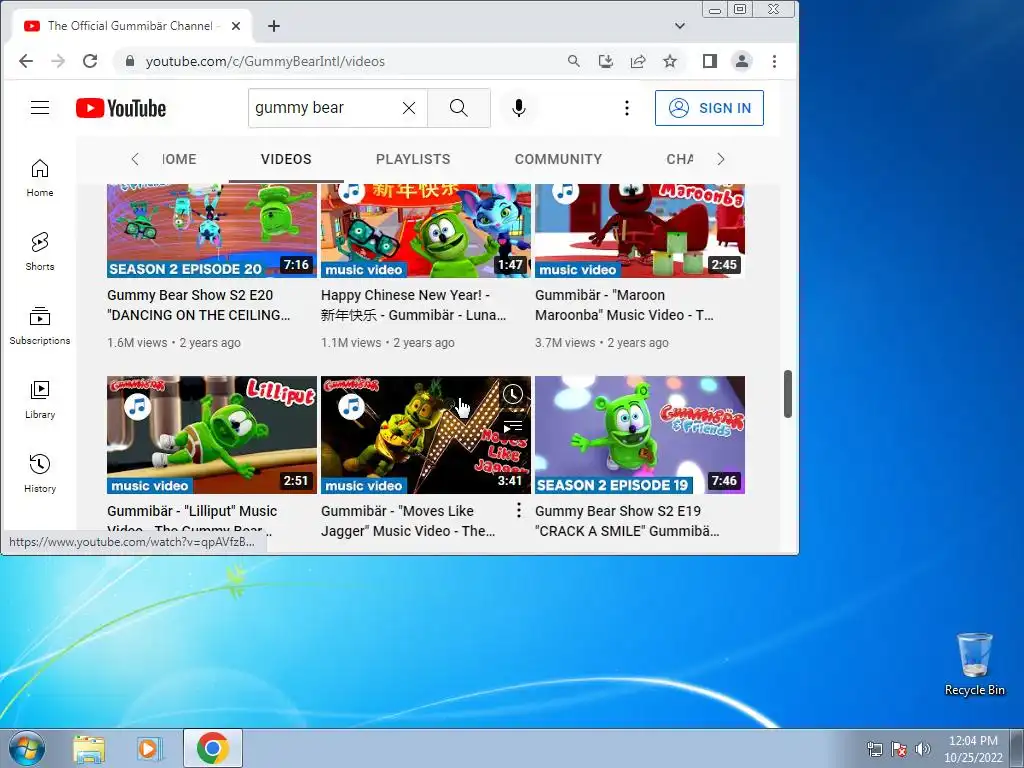
Task: Open the Moves Like Jagger video title
Action: (408, 521)
